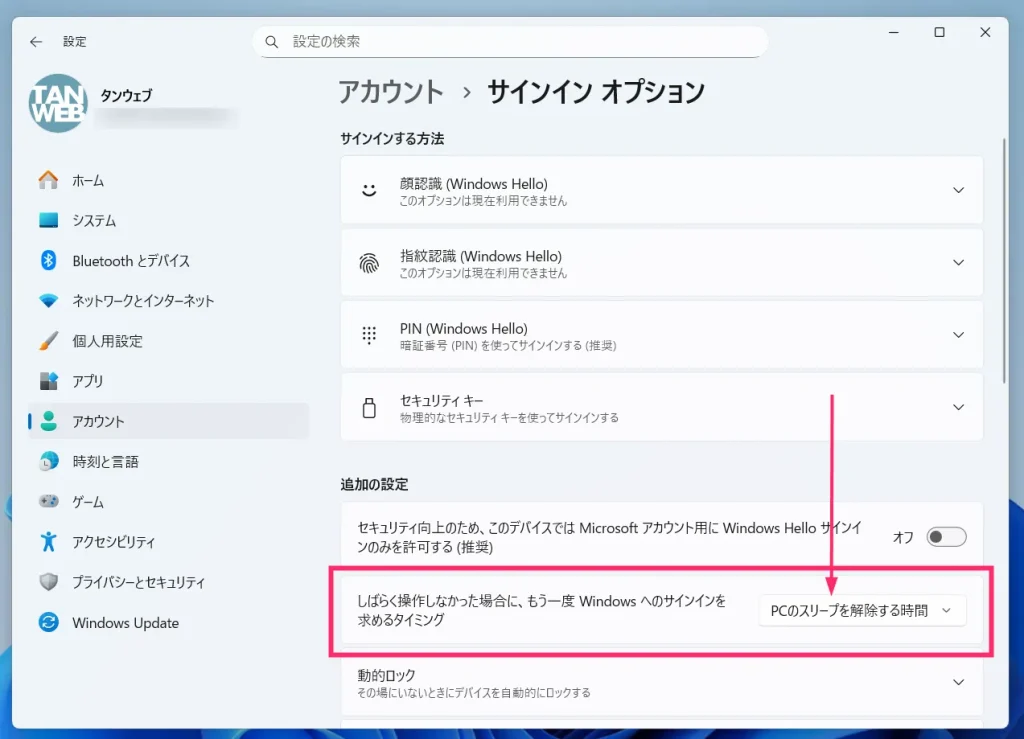Select Bluetooth とデバイス
Viewport: 1024px width, 739px height.
168,260
